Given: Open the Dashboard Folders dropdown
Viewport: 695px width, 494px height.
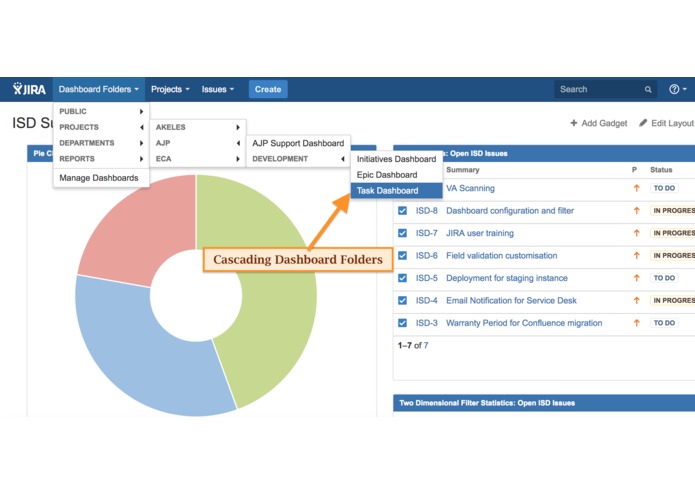Looking at the screenshot, I should coord(98,89).
